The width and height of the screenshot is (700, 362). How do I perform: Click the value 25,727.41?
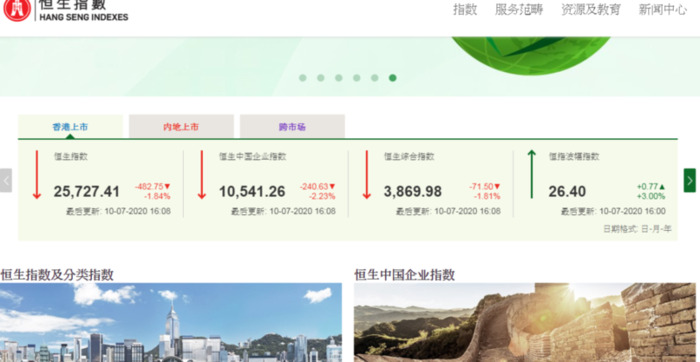tap(87, 192)
